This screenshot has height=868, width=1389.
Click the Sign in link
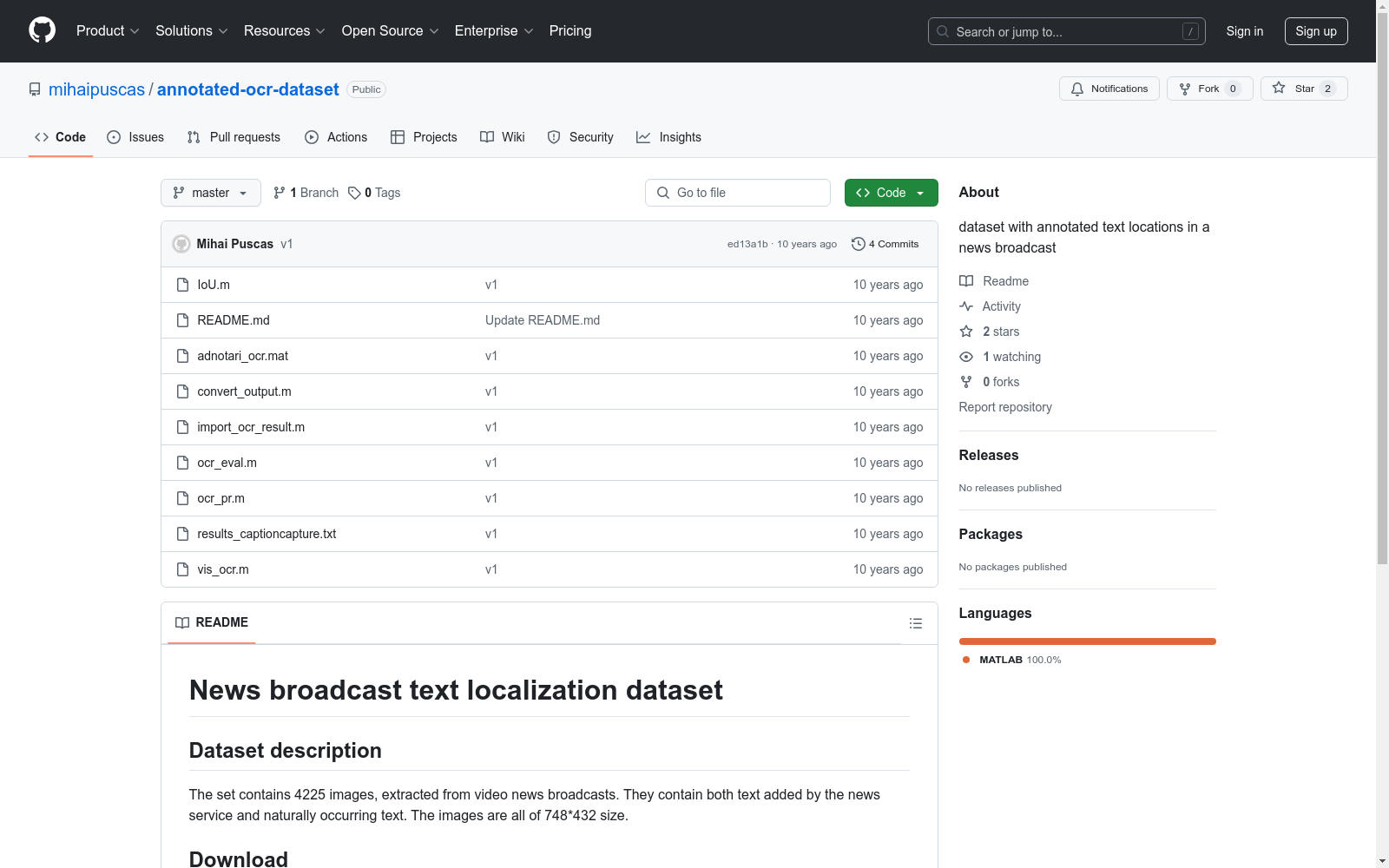(x=1245, y=31)
